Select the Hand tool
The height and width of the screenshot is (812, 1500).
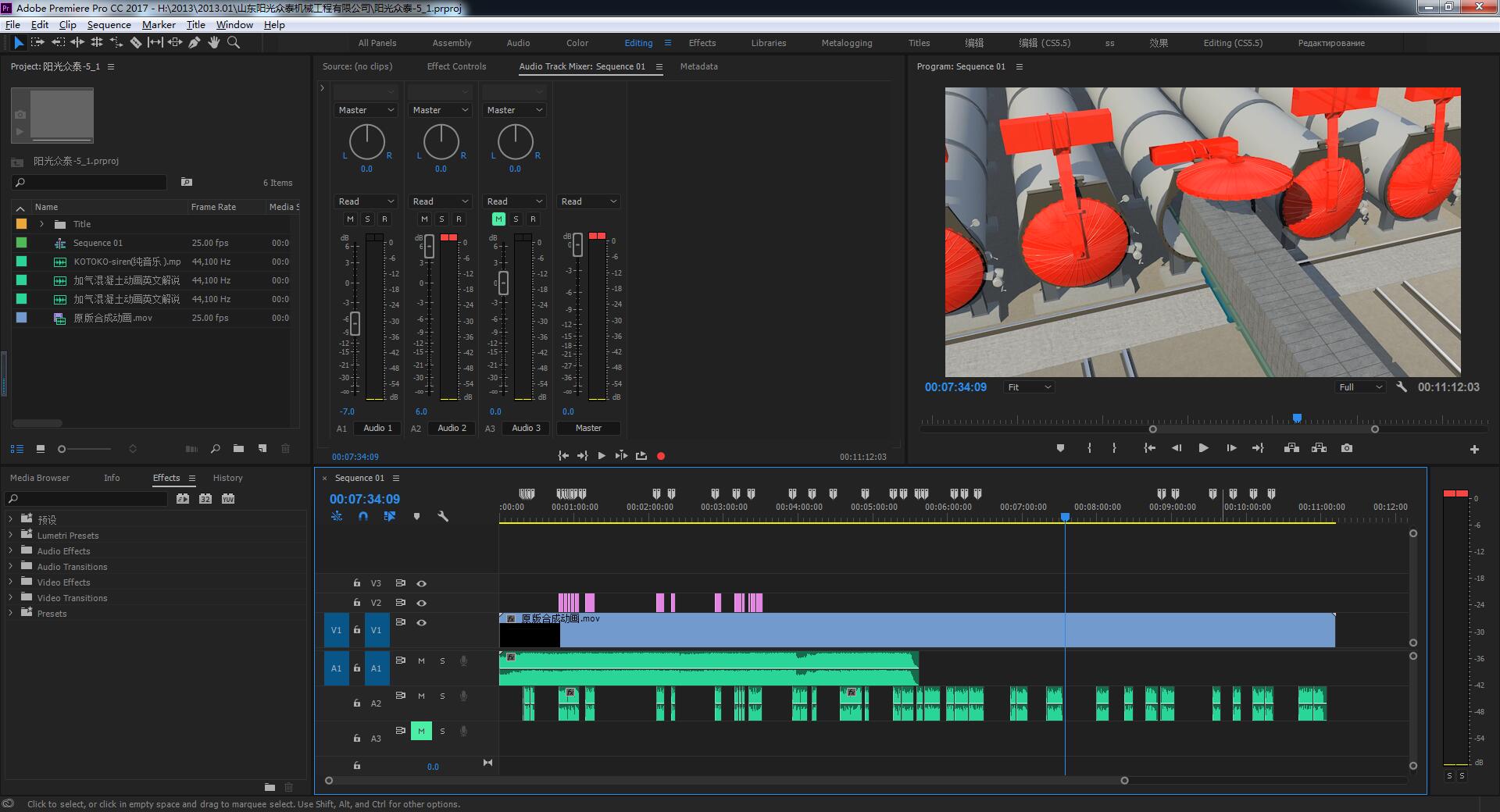click(x=213, y=43)
